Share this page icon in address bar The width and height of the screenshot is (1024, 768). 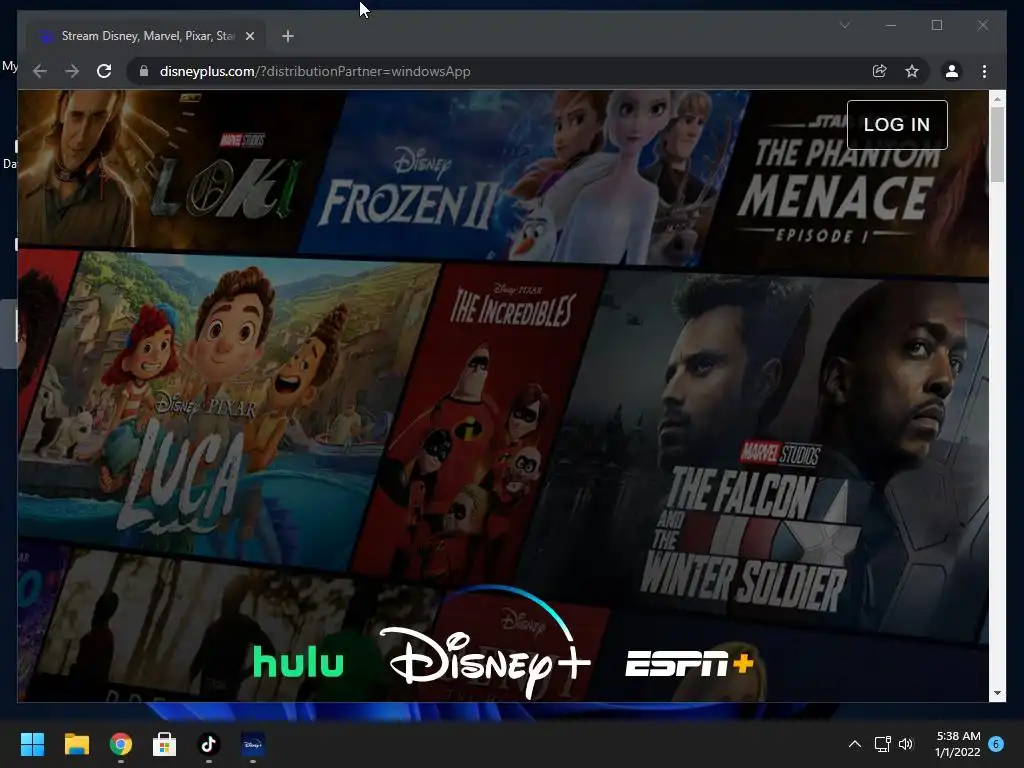pyautogui.click(x=880, y=71)
